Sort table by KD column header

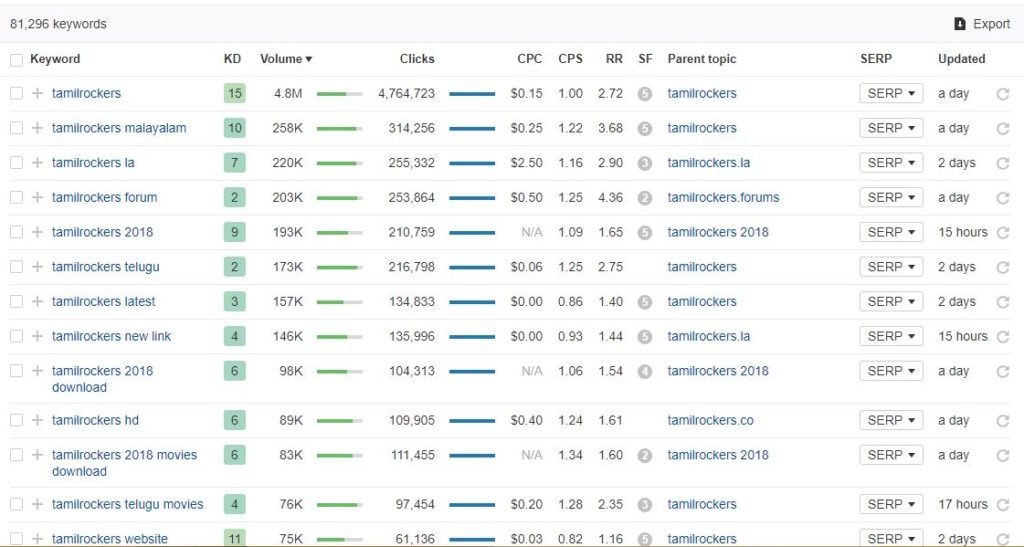tap(232, 59)
